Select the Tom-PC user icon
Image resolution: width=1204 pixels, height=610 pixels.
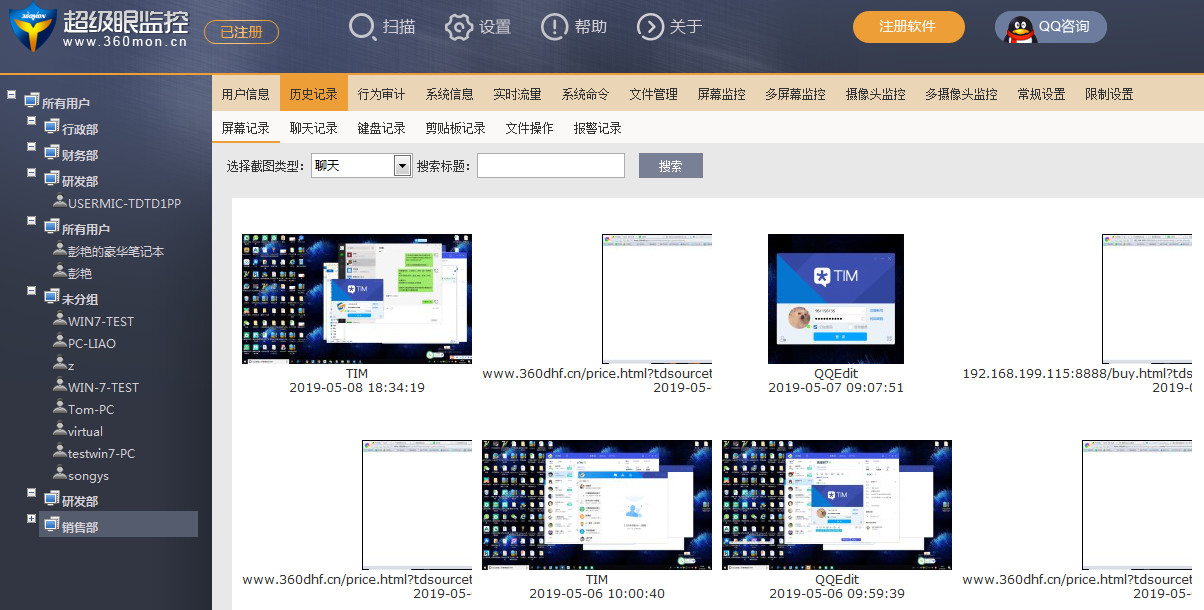(60, 408)
